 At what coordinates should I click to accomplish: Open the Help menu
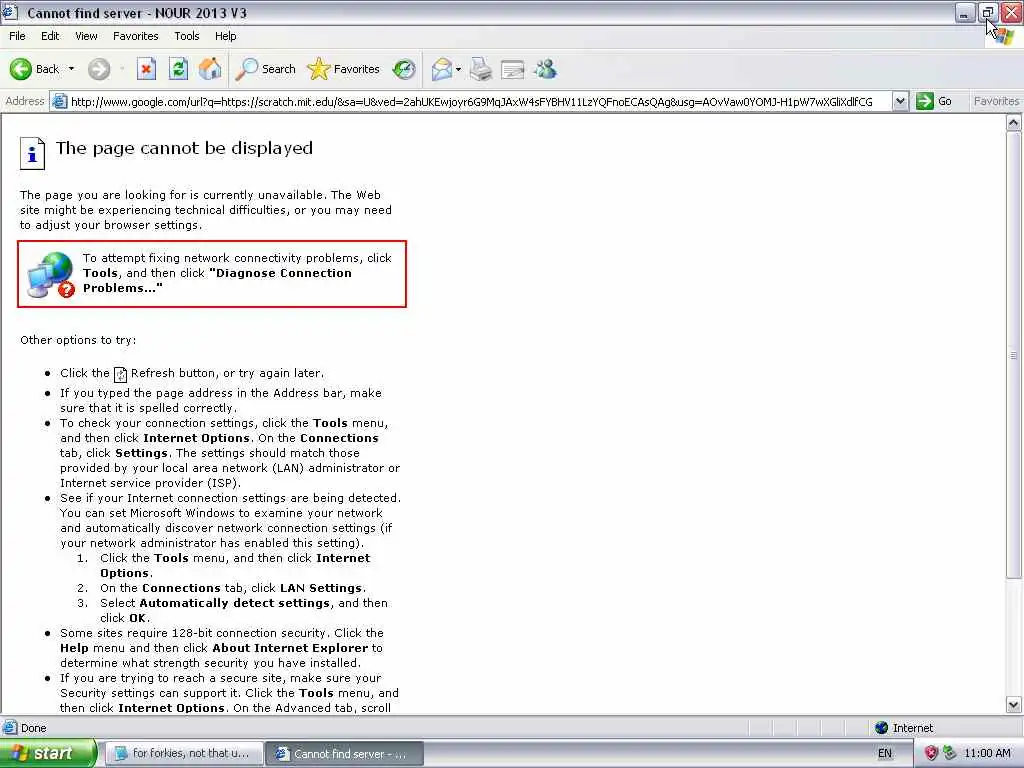click(x=225, y=36)
